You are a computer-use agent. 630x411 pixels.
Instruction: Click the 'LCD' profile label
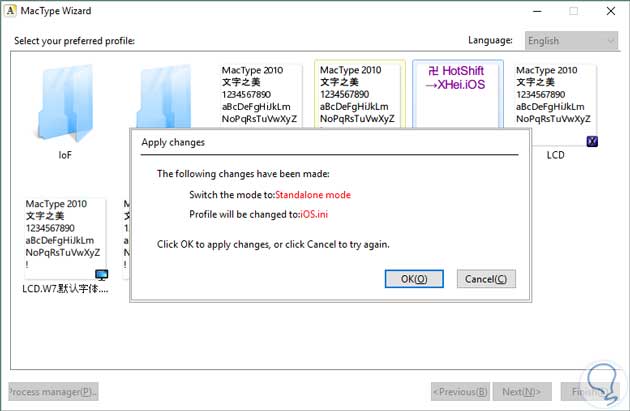tap(555, 155)
